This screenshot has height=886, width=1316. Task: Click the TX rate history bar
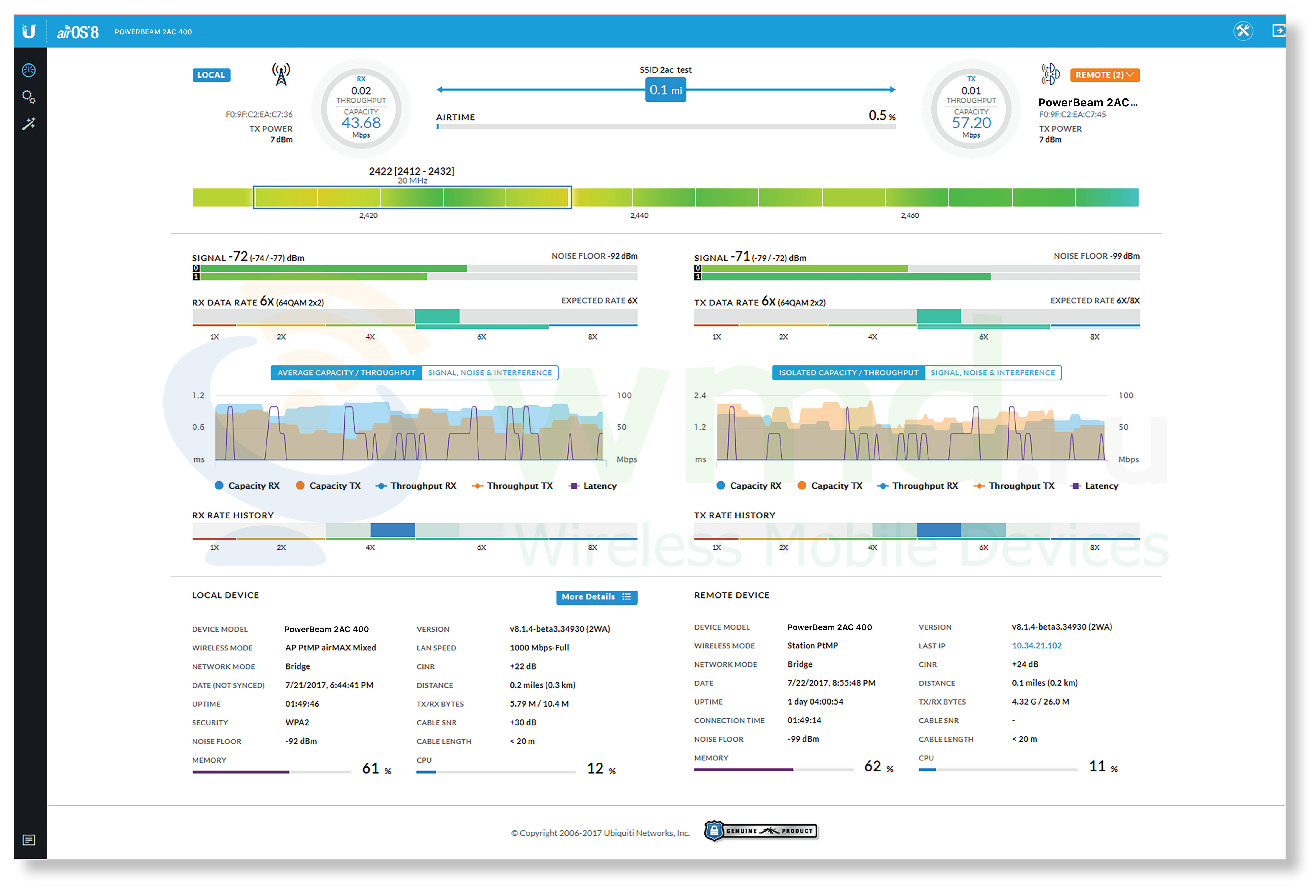point(917,531)
